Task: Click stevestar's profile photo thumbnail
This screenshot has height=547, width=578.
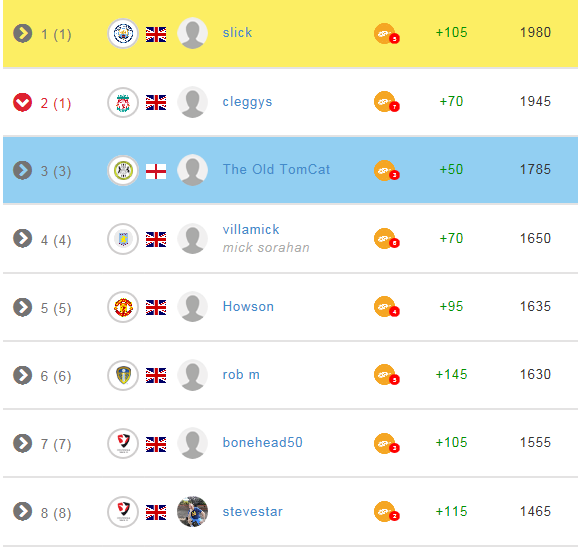Action: point(192,512)
